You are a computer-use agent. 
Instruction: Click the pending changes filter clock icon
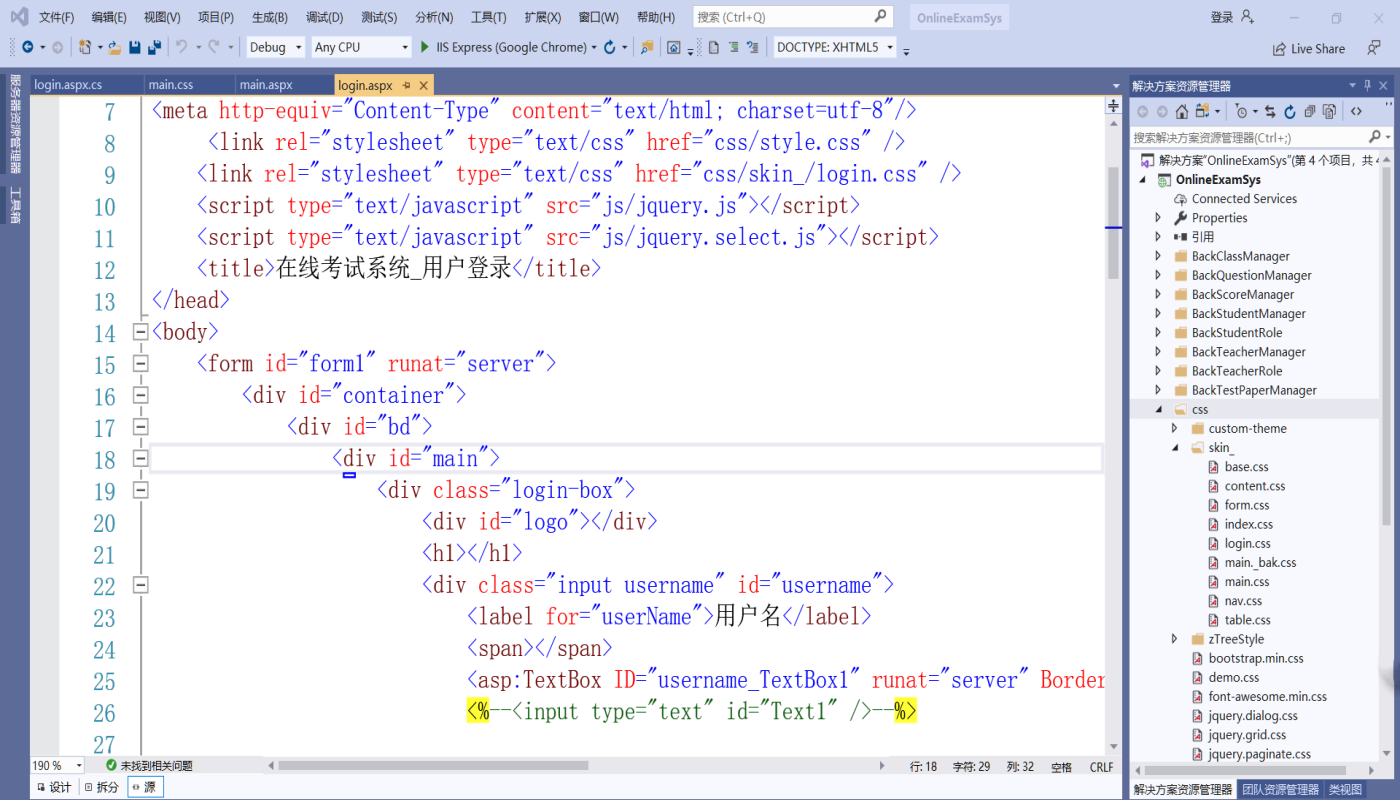(1240, 111)
